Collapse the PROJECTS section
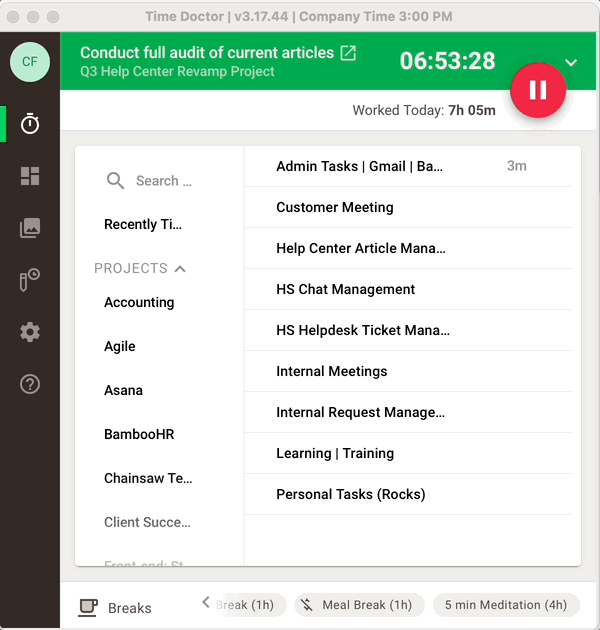Viewport: 600px width, 630px height. [140, 268]
